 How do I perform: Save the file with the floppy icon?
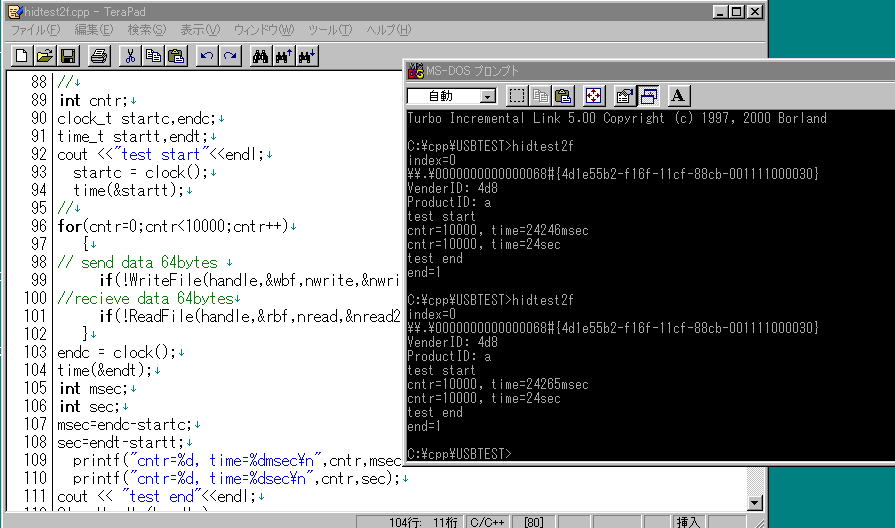tap(68, 56)
